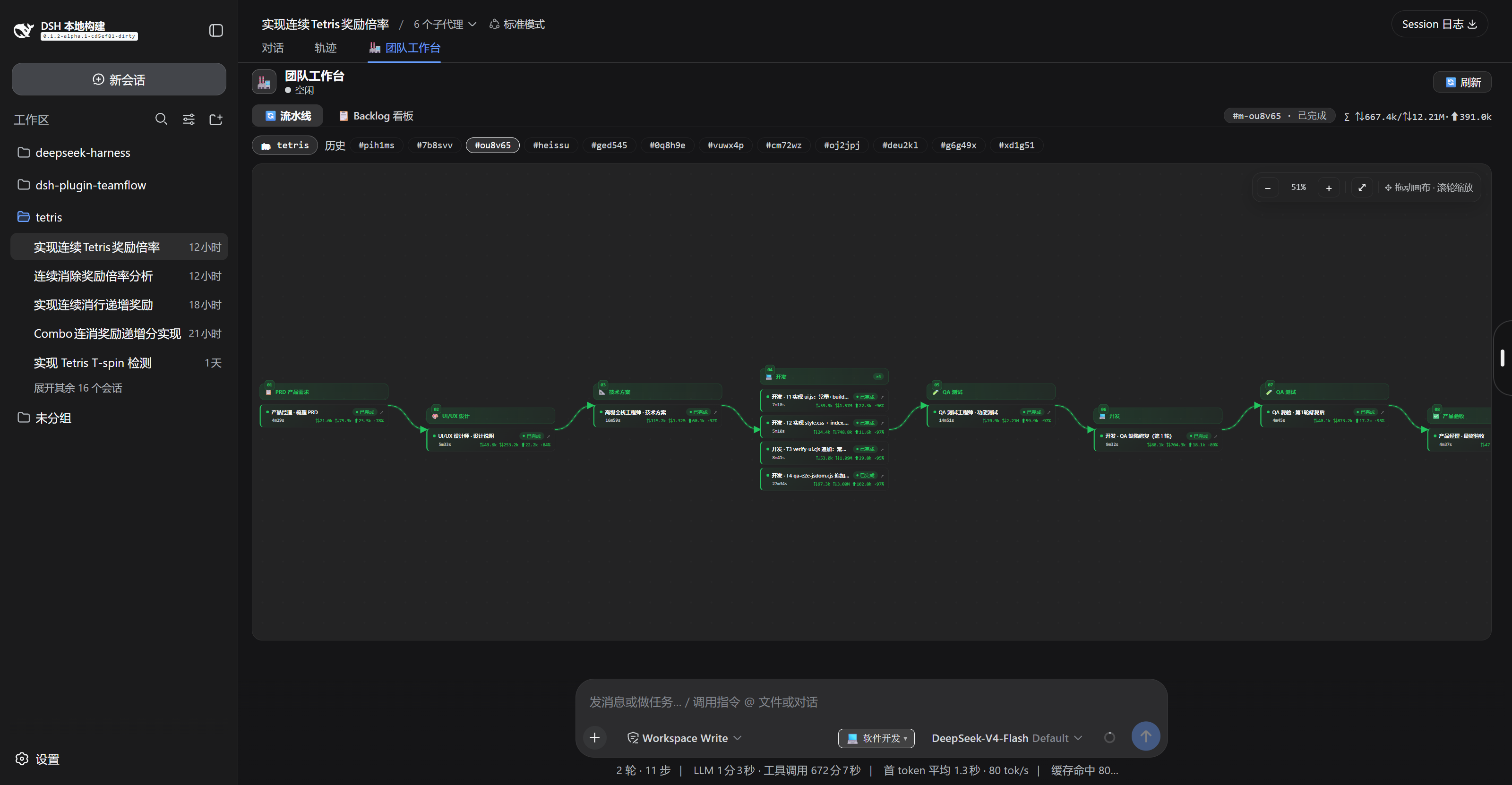Open the 设置 gear icon

point(22,759)
